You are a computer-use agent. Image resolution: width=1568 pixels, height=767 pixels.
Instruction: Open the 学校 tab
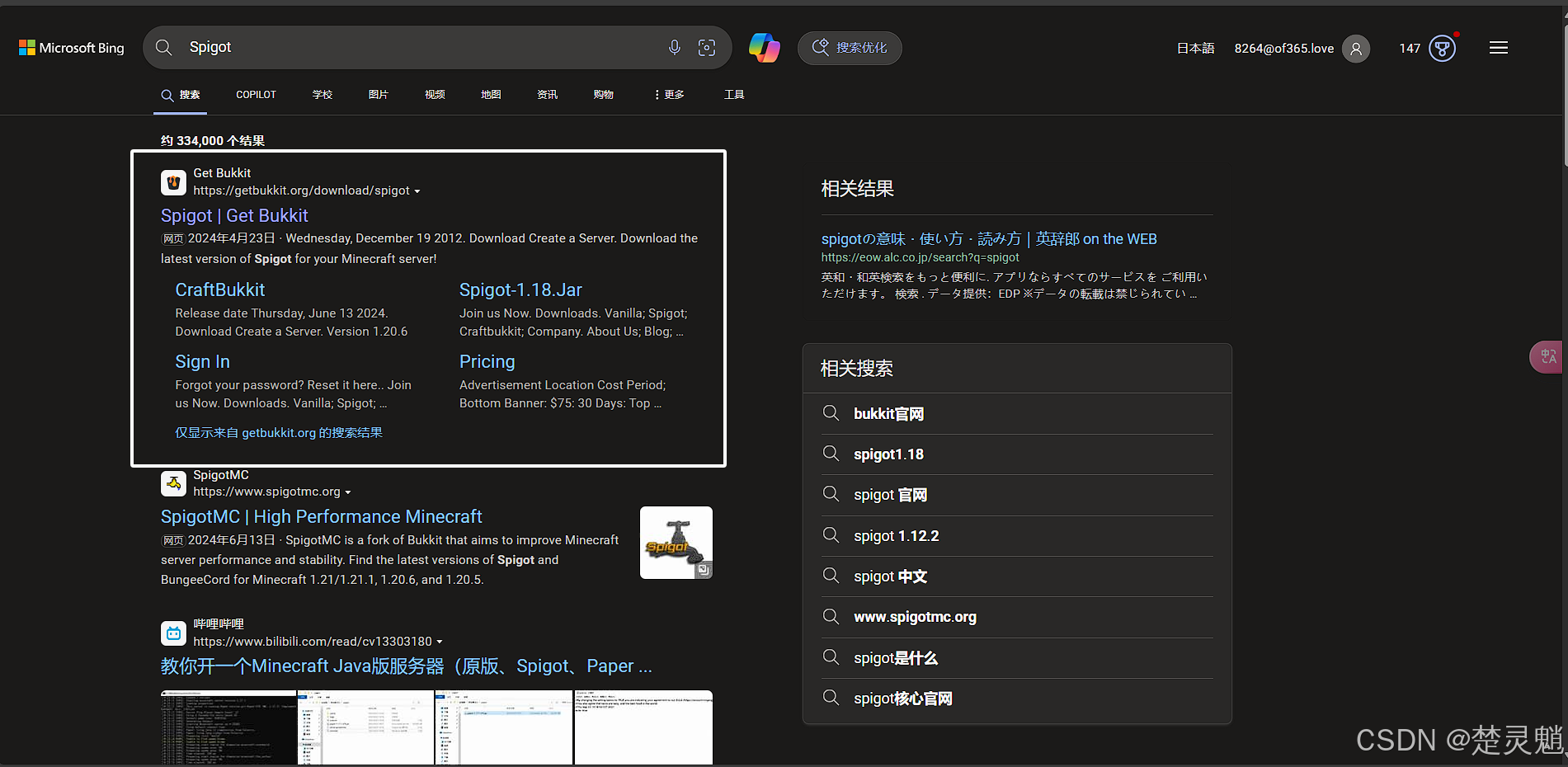pyautogui.click(x=323, y=95)
